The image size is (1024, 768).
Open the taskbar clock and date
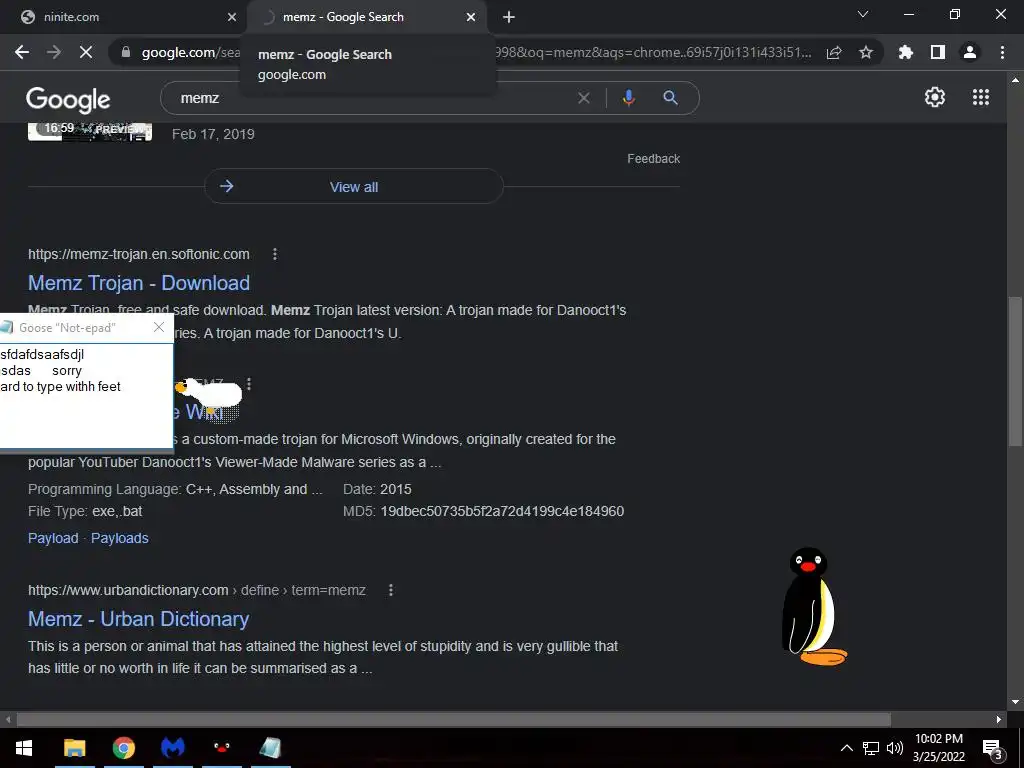click(x=938, y=748)
